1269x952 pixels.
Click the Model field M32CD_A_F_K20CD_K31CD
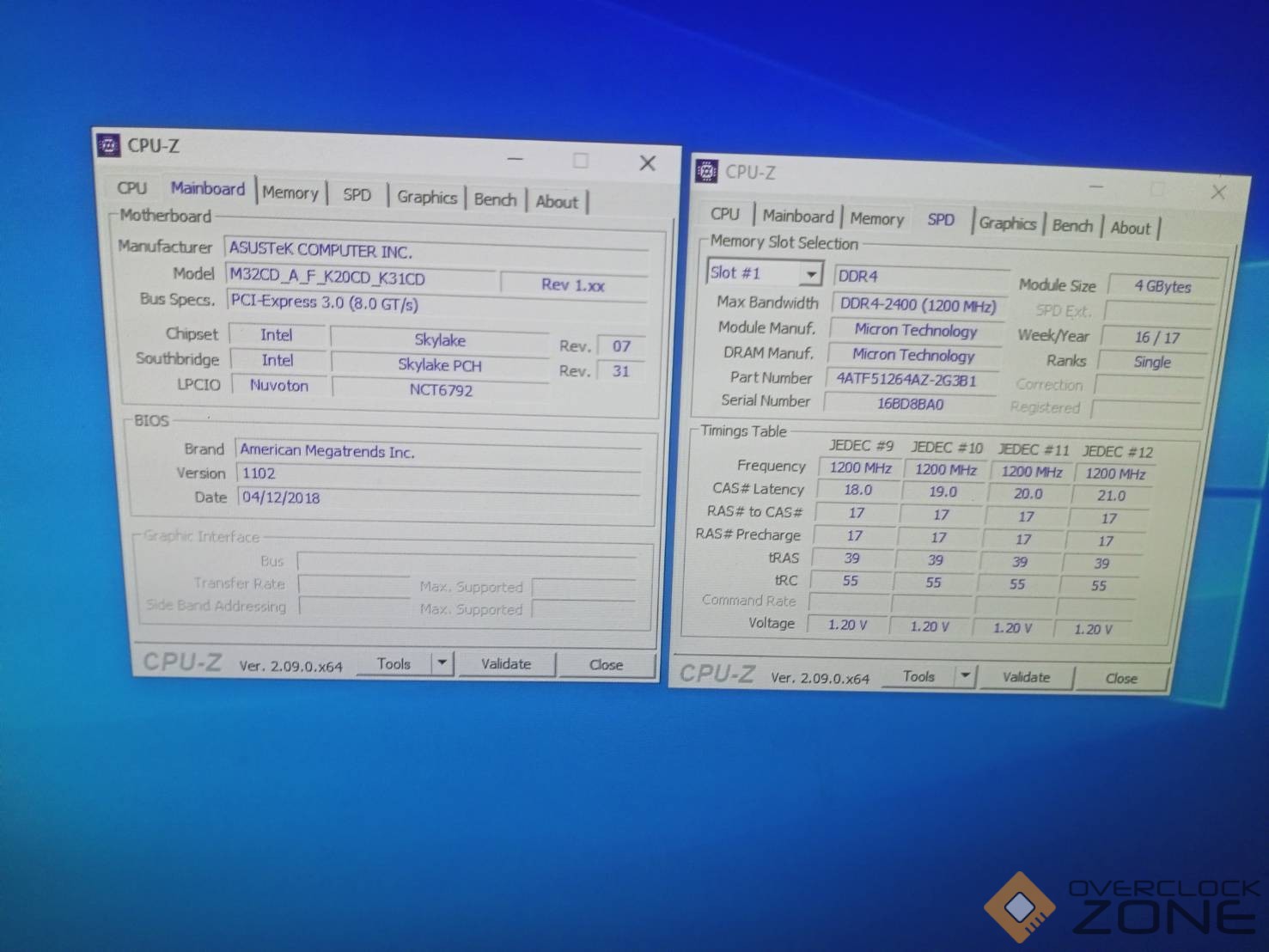tap(361, 278)
